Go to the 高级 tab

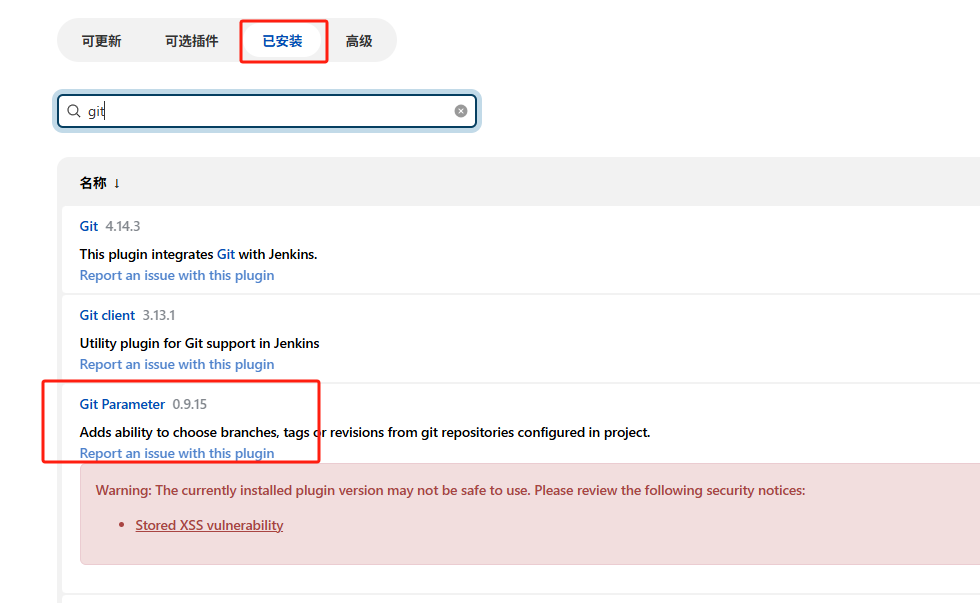(x=359, y=41)
